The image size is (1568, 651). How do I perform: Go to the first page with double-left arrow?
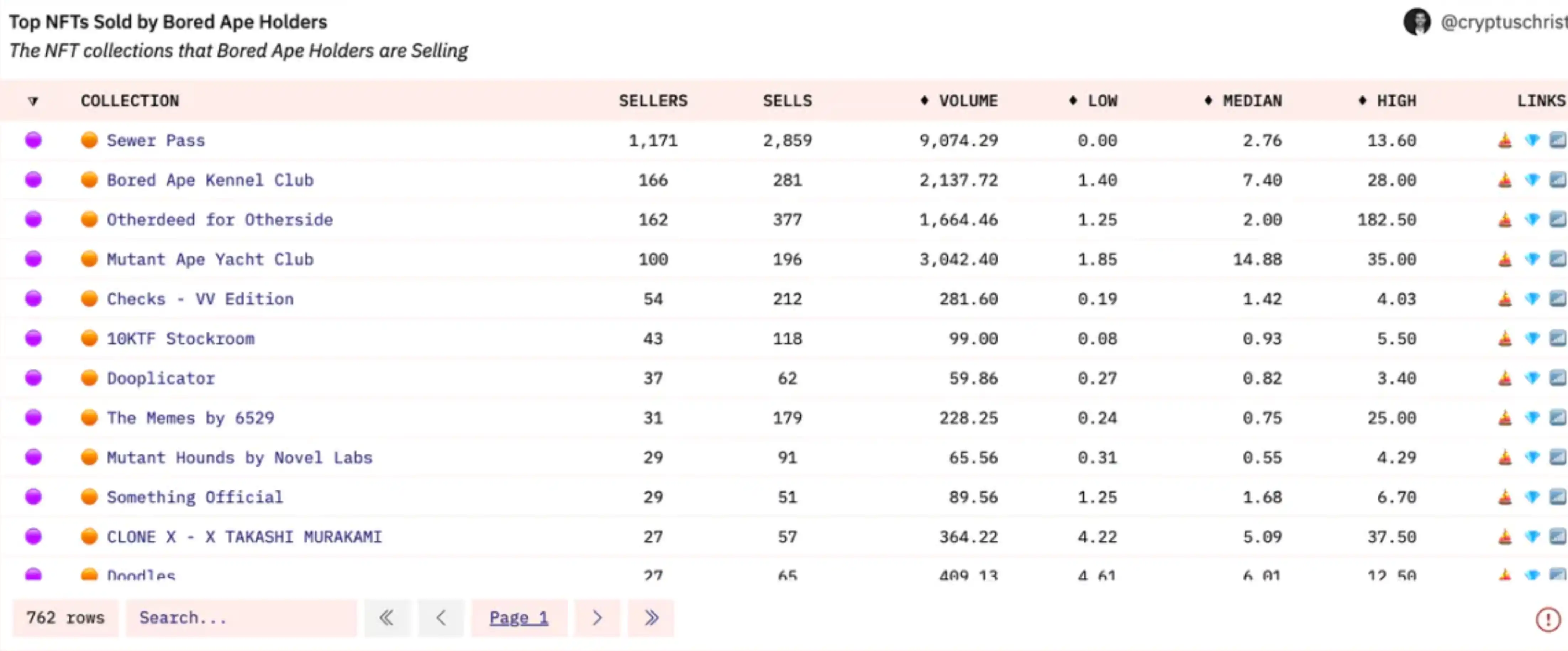coord(387,618)
